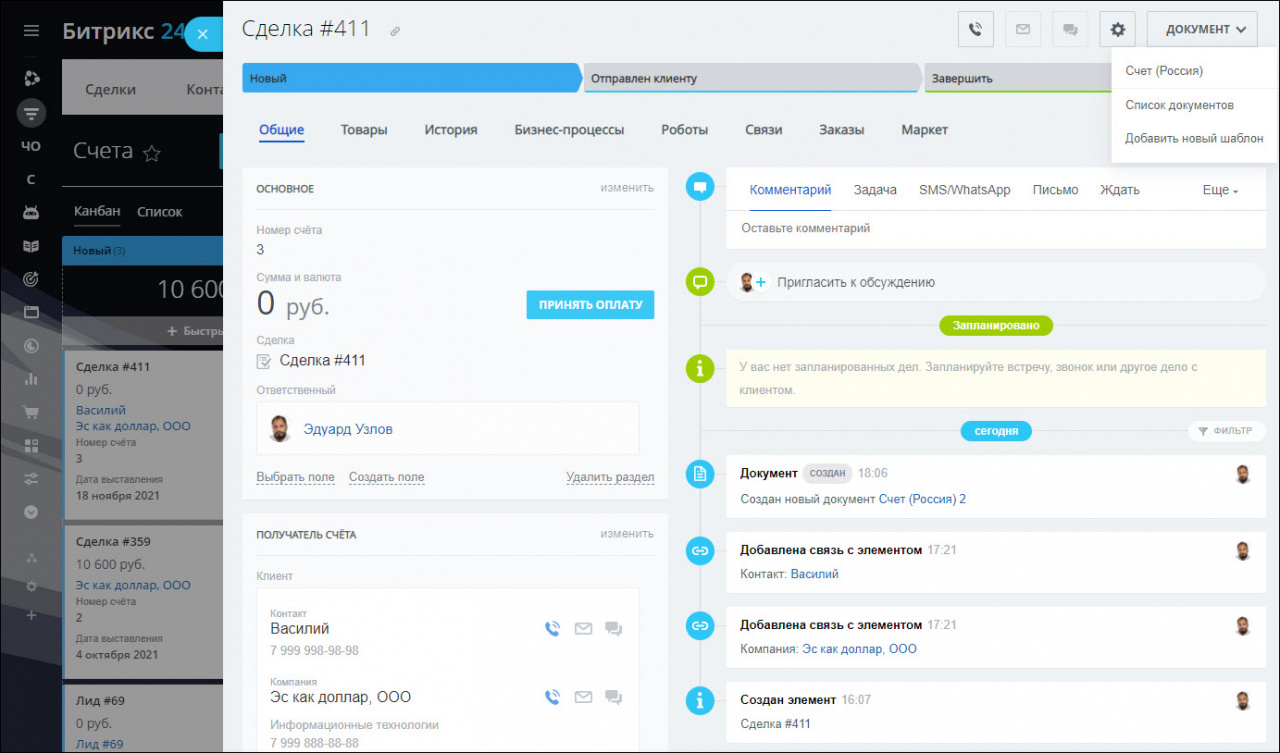This screenshot has height=753, width=1280.
Task: Open the book icon in left sidebar
Action: [31, 246]
